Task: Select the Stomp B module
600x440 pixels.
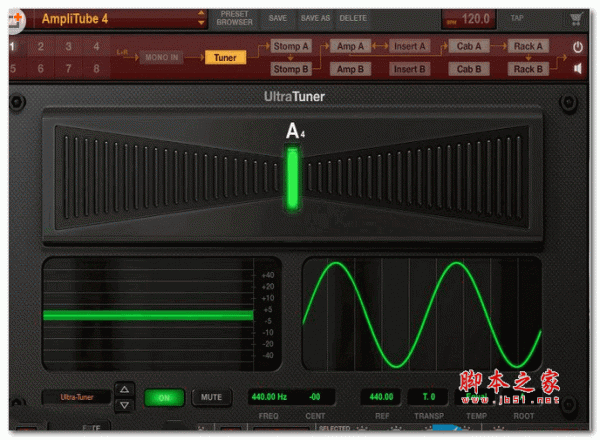Action: 291,69
